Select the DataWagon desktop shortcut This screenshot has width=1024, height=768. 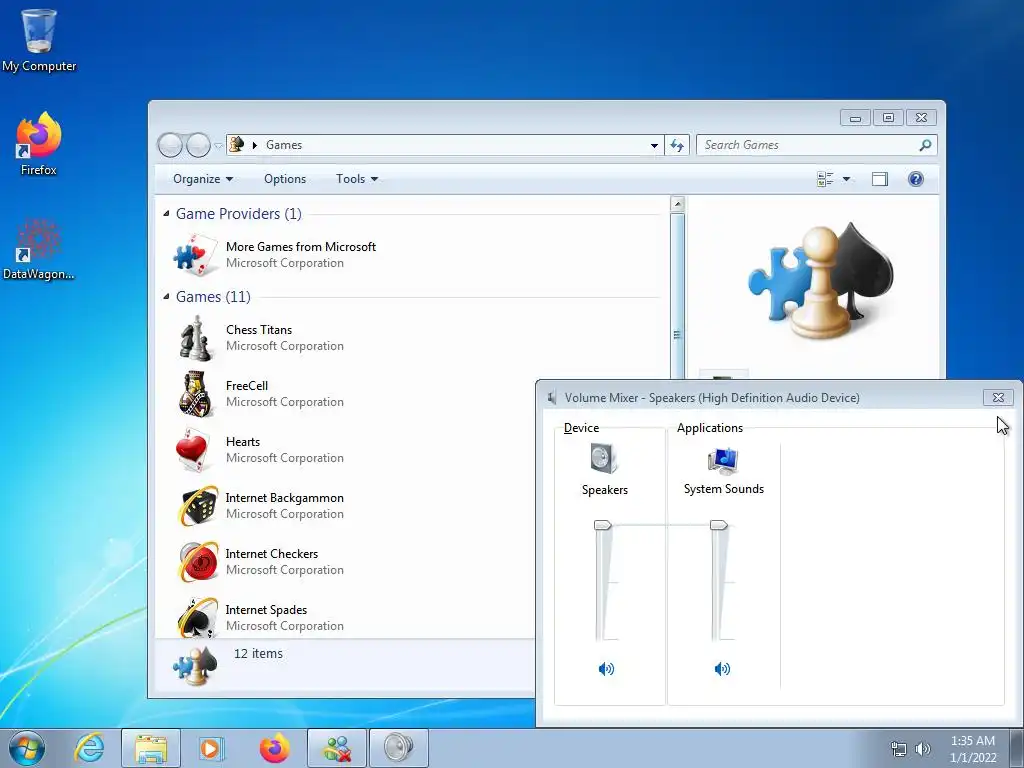coord(39,249)
